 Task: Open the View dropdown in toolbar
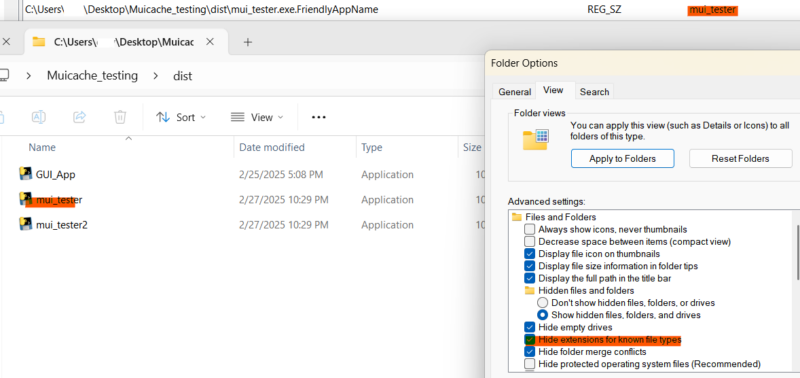(257, 117)
